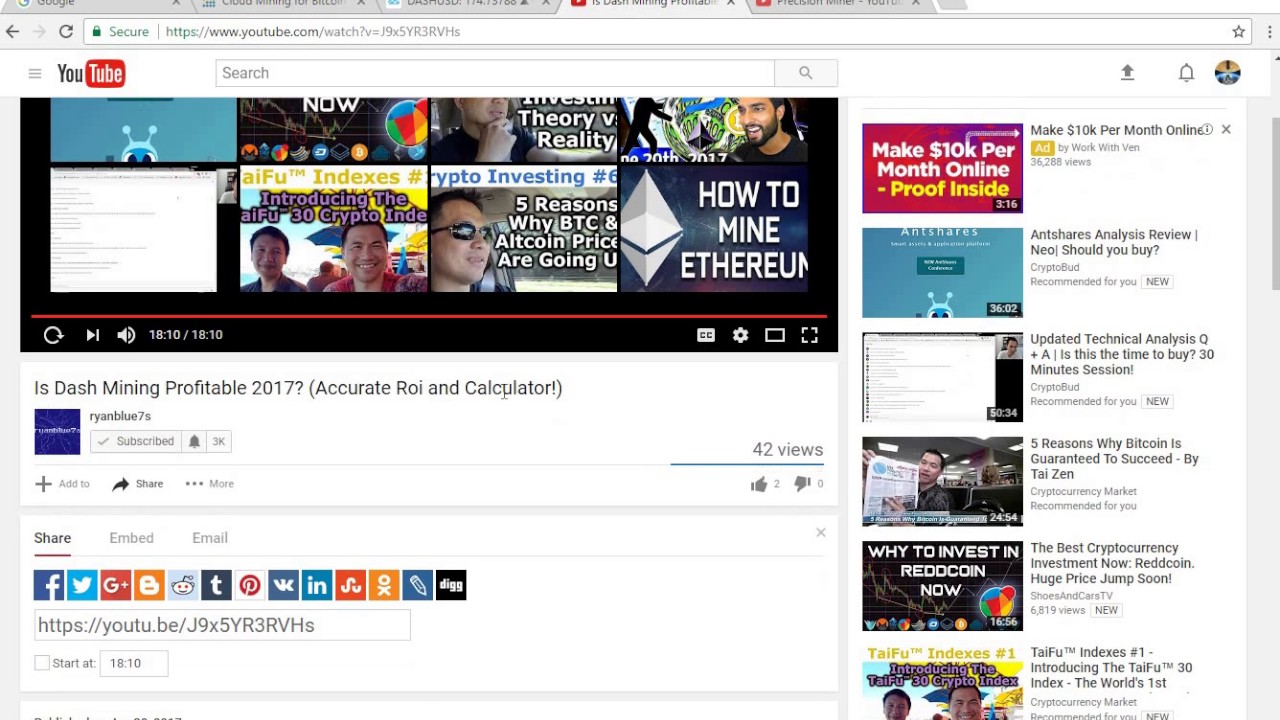
Task: Enable the Start at checkbox
Action: coord(42,663)
